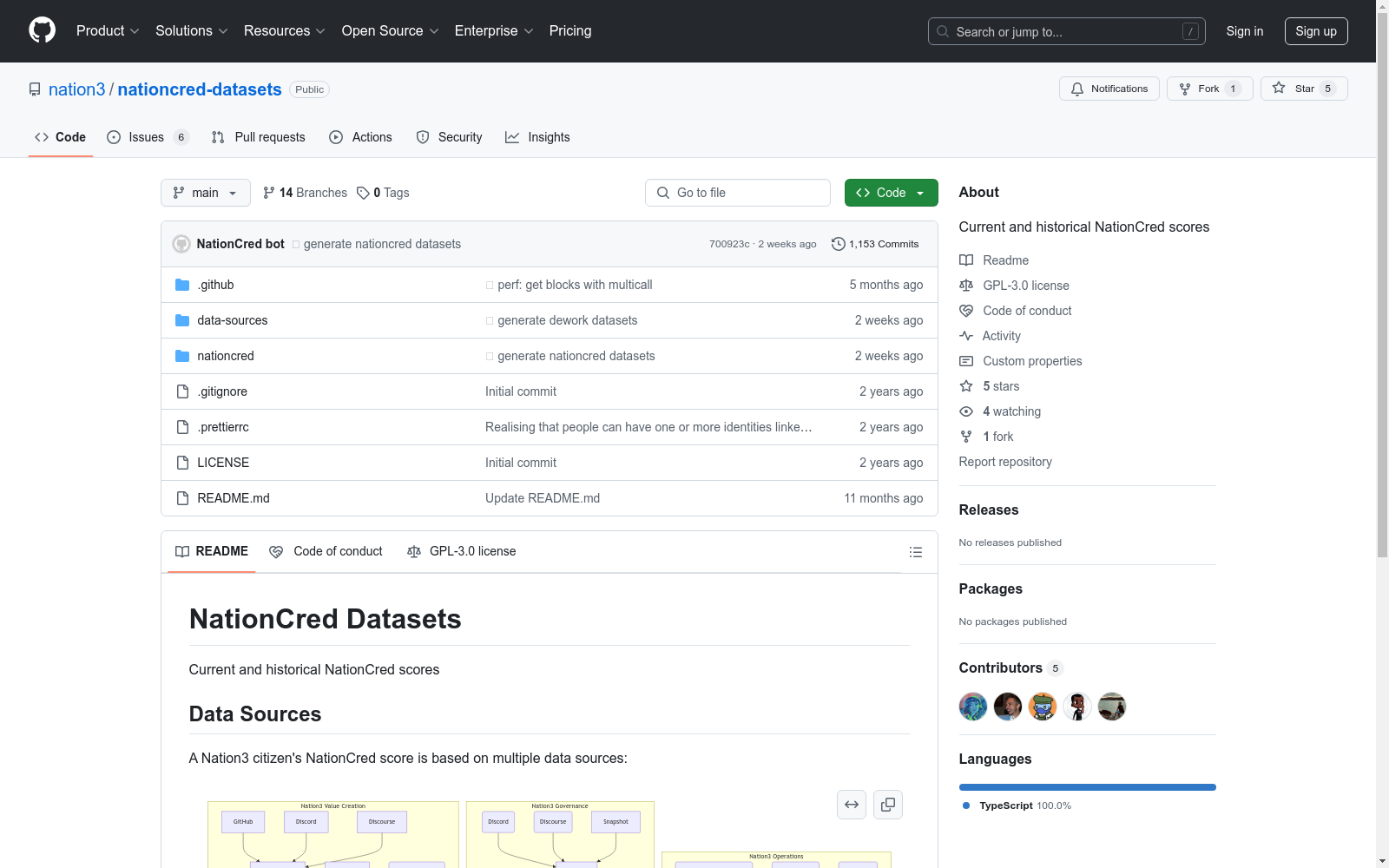Image resolution: width=1389 pixels, height=868 pixels.
Task: Switch to the Pull requests tab
Action: click(259, 137)
